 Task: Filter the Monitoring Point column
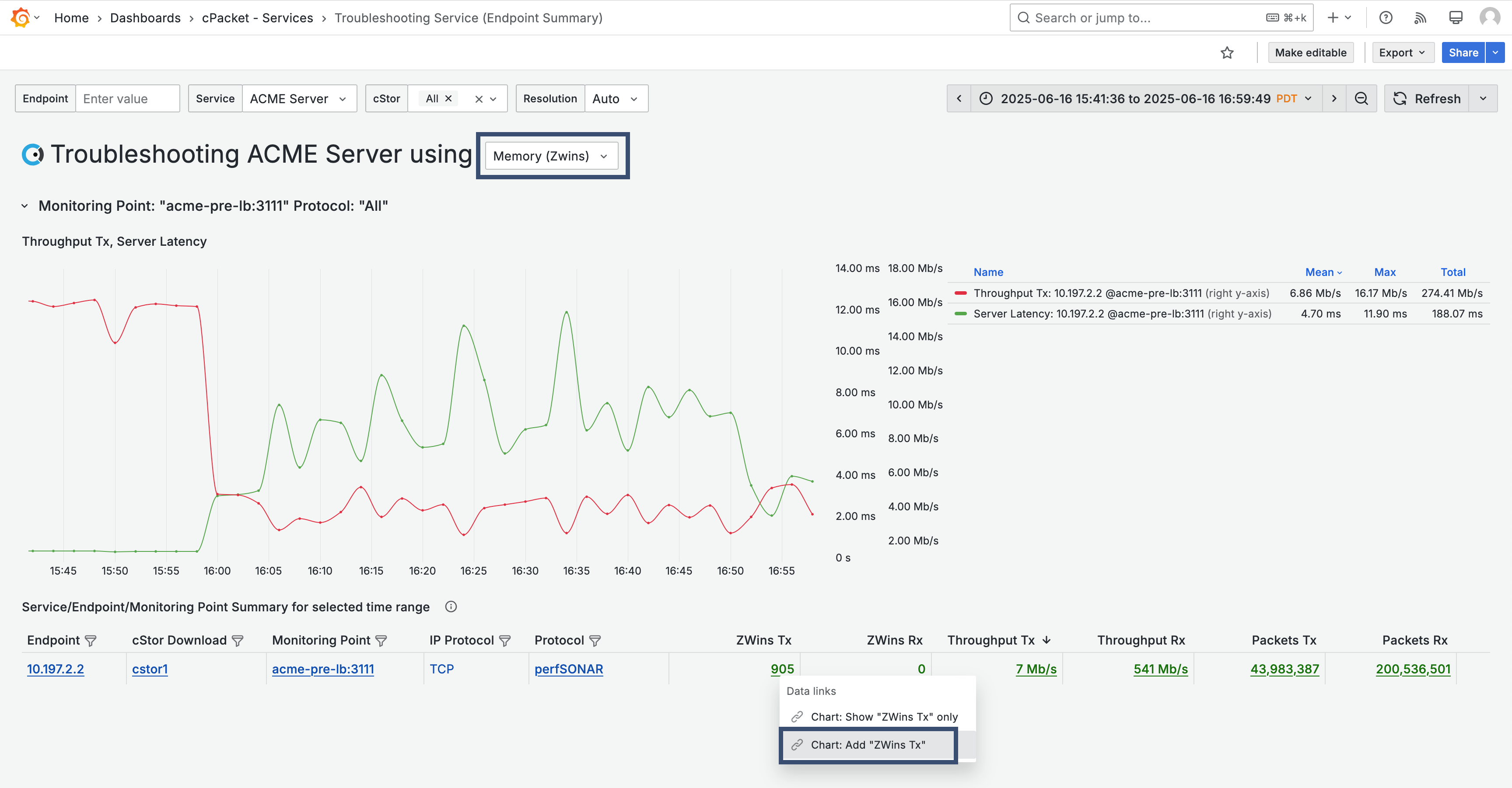pos(381,641)
